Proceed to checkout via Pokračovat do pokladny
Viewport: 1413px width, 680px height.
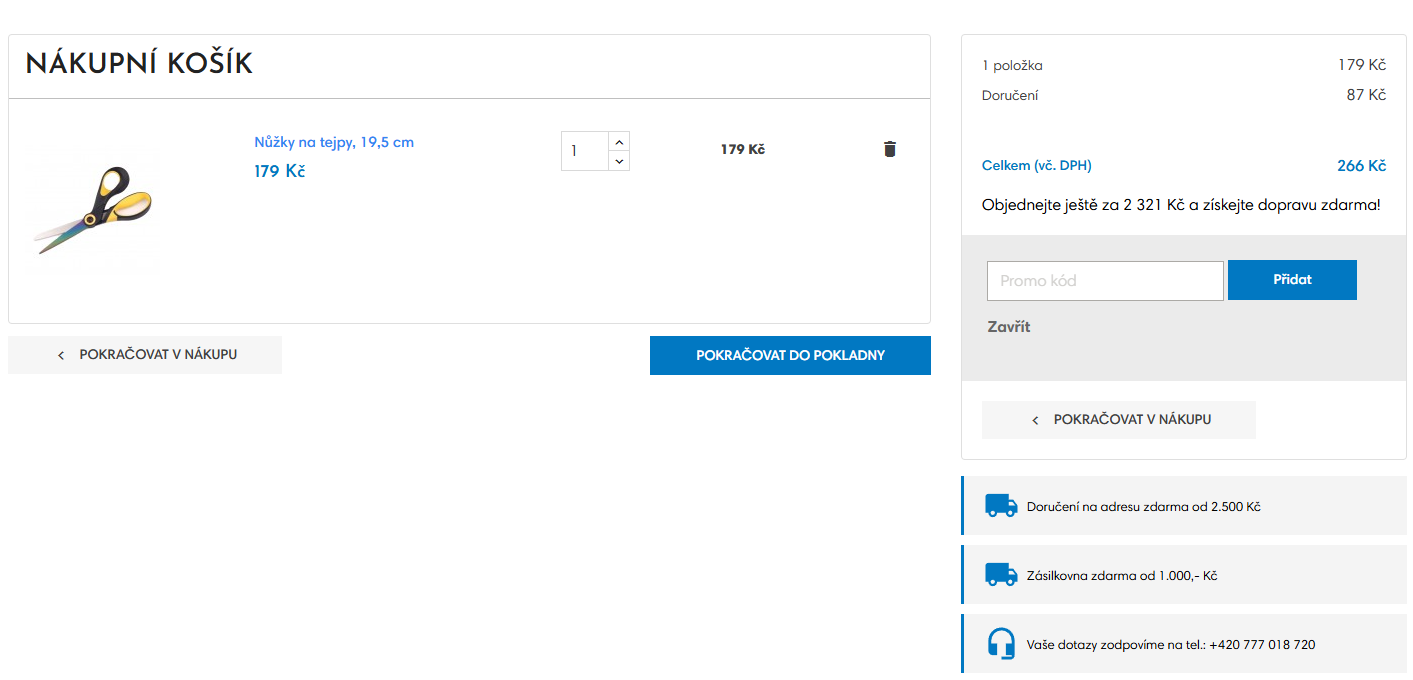[789, 354]
